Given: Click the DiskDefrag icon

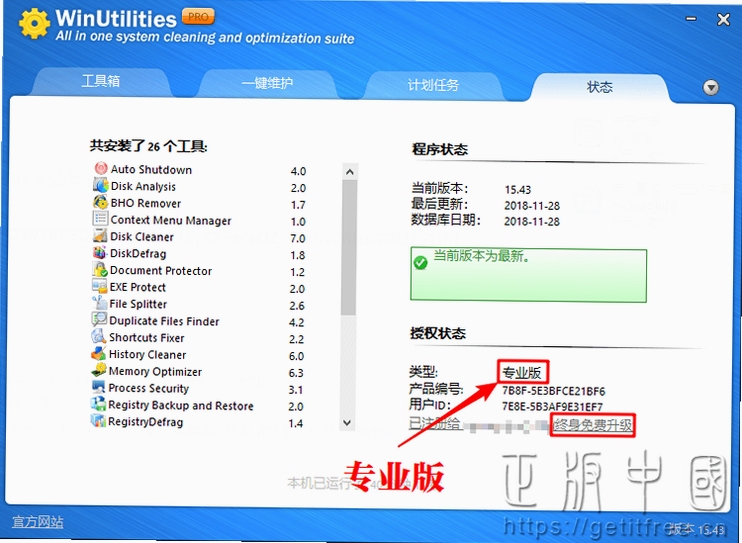Looking at the screenshot, I should (x=99, y=252).
